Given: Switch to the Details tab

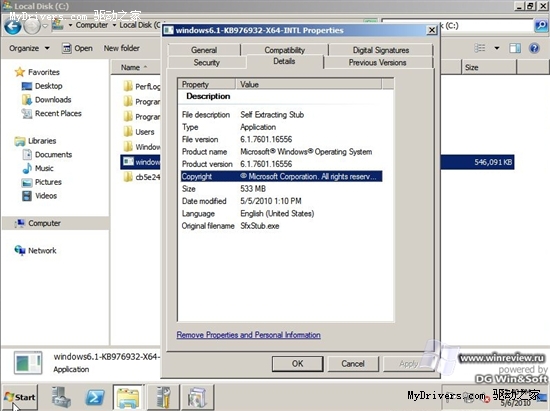Looking at the screenshot, I should coord(284,61).
